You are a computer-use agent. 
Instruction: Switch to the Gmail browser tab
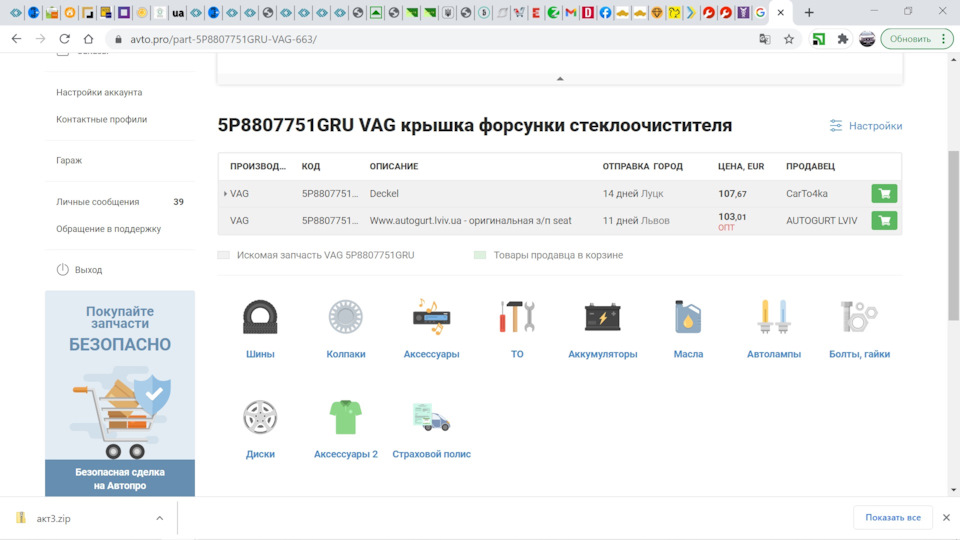(571, 12)
